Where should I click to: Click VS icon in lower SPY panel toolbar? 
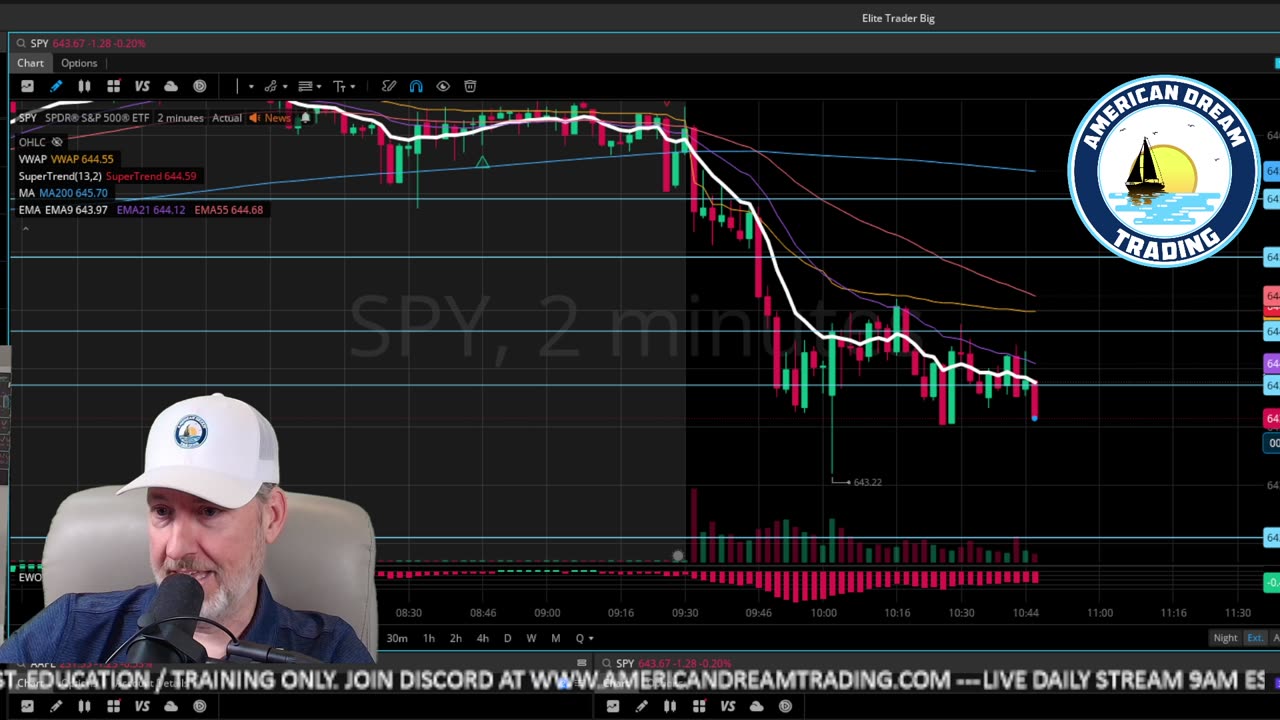click(x=728, y=706)
